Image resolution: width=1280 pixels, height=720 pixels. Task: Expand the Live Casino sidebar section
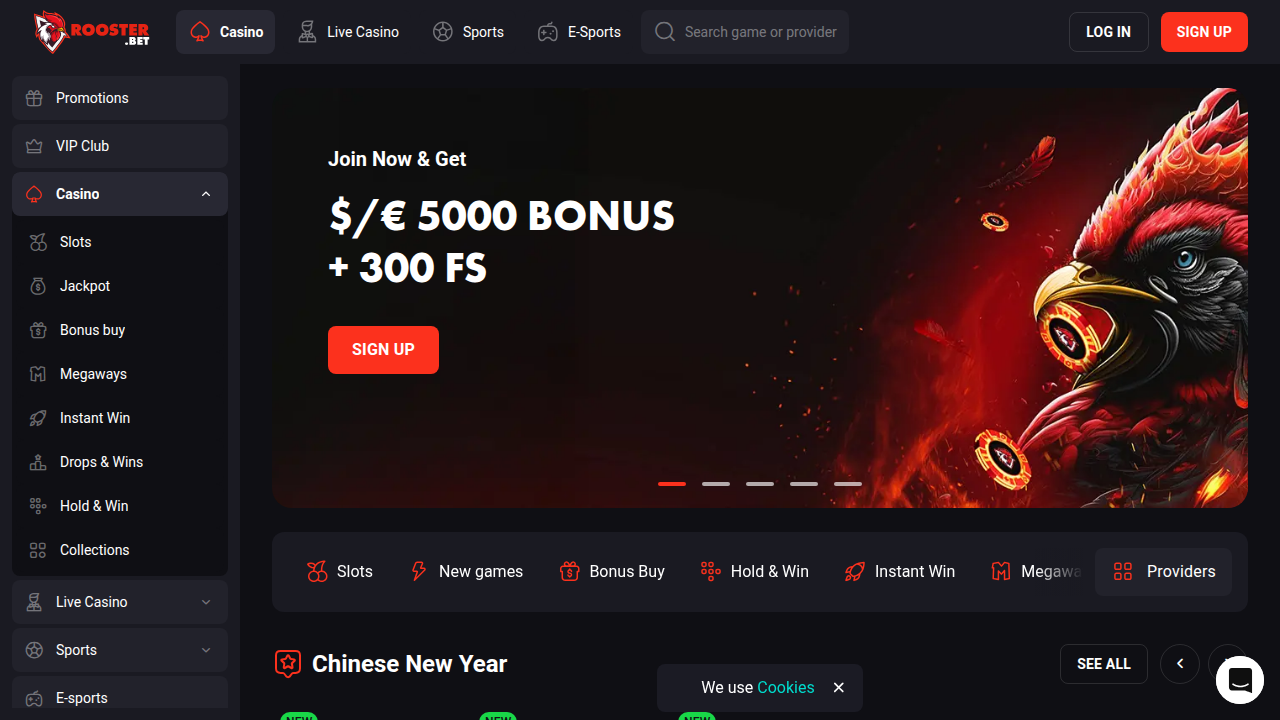click(206, 602)
